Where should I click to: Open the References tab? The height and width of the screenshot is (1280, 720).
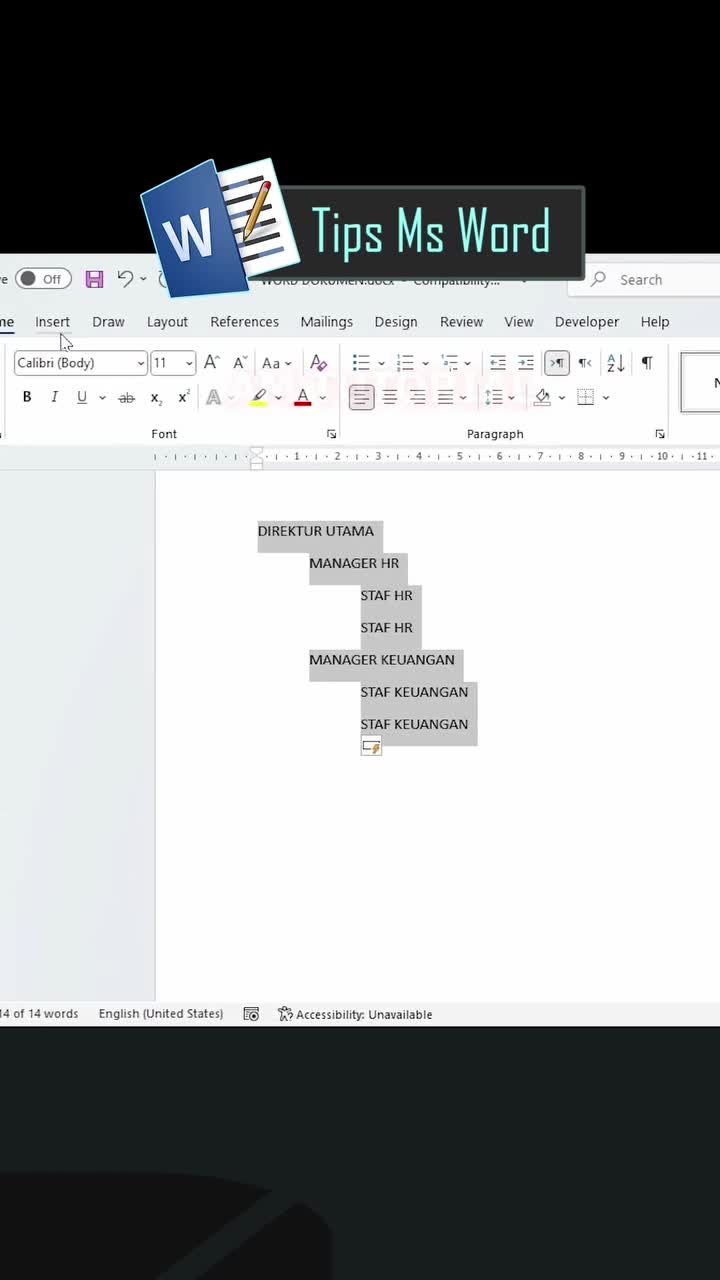pyautogui.click(x=244, y=321)
